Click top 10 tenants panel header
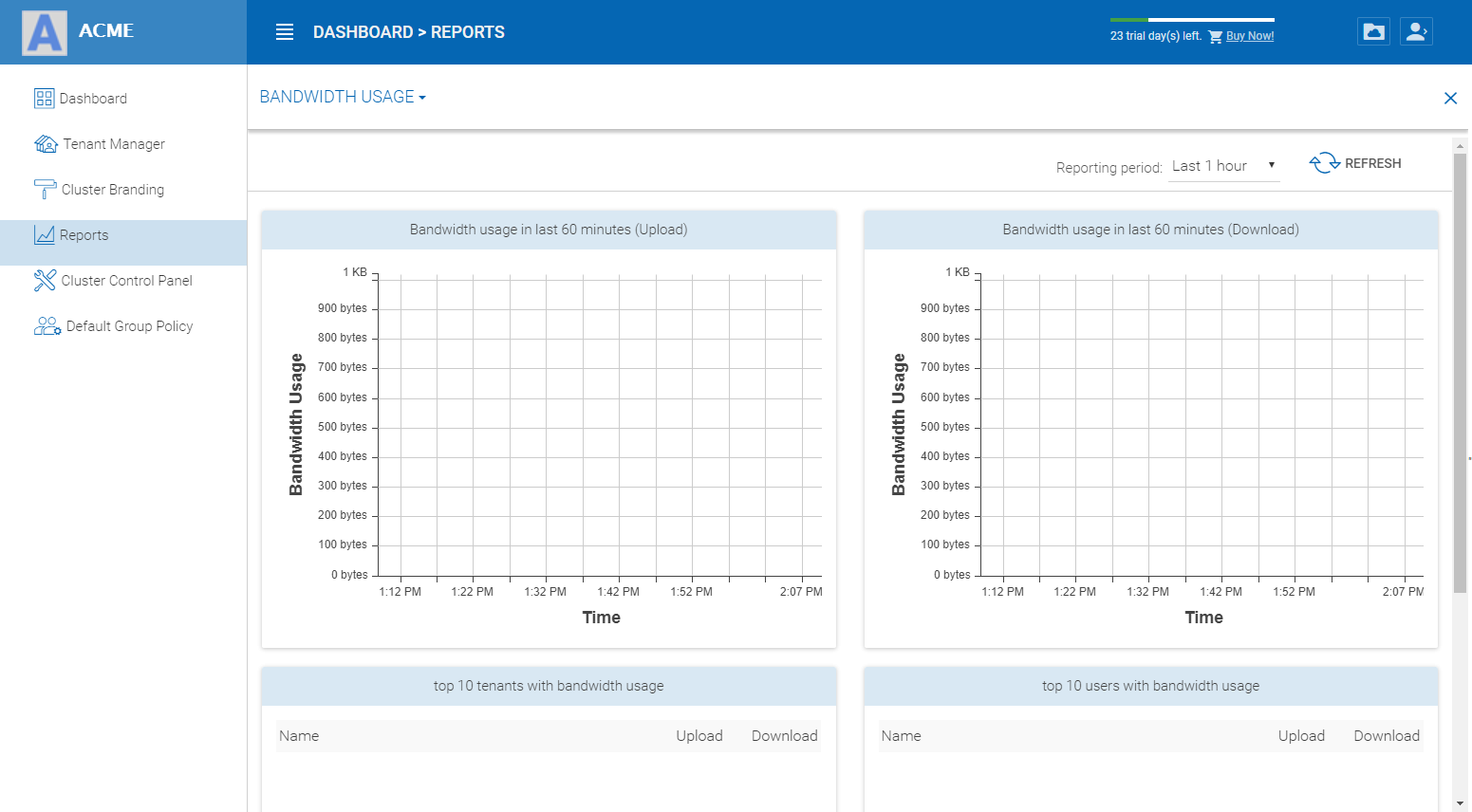This screenshot has height=812, width=1472. point(549,686)
